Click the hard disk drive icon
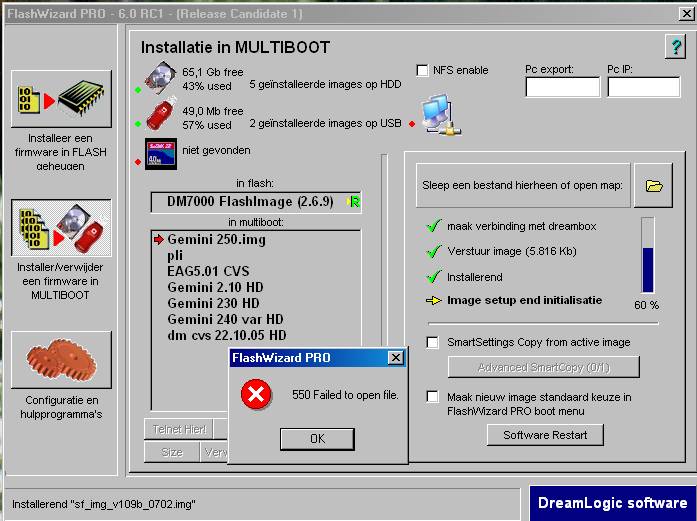 point(160,77)
